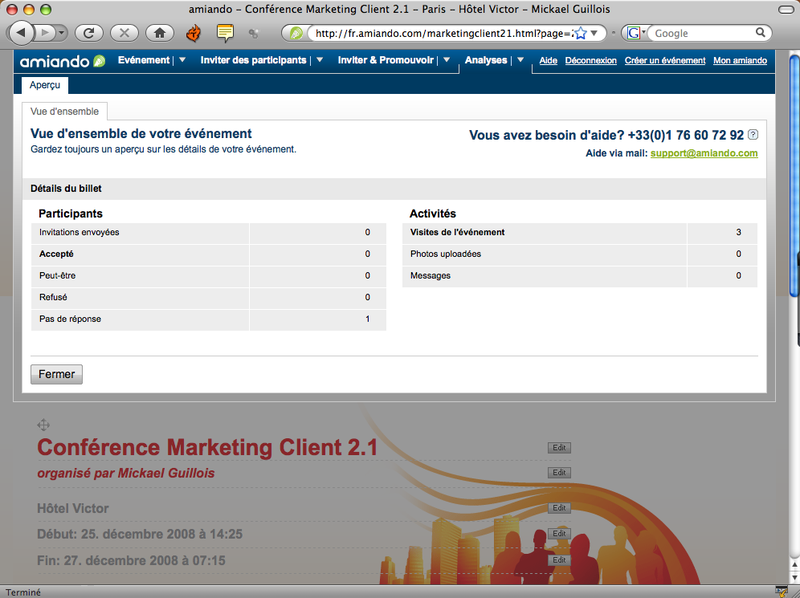
Task: Open the yellow note toolbar icon
Action: 225,33
